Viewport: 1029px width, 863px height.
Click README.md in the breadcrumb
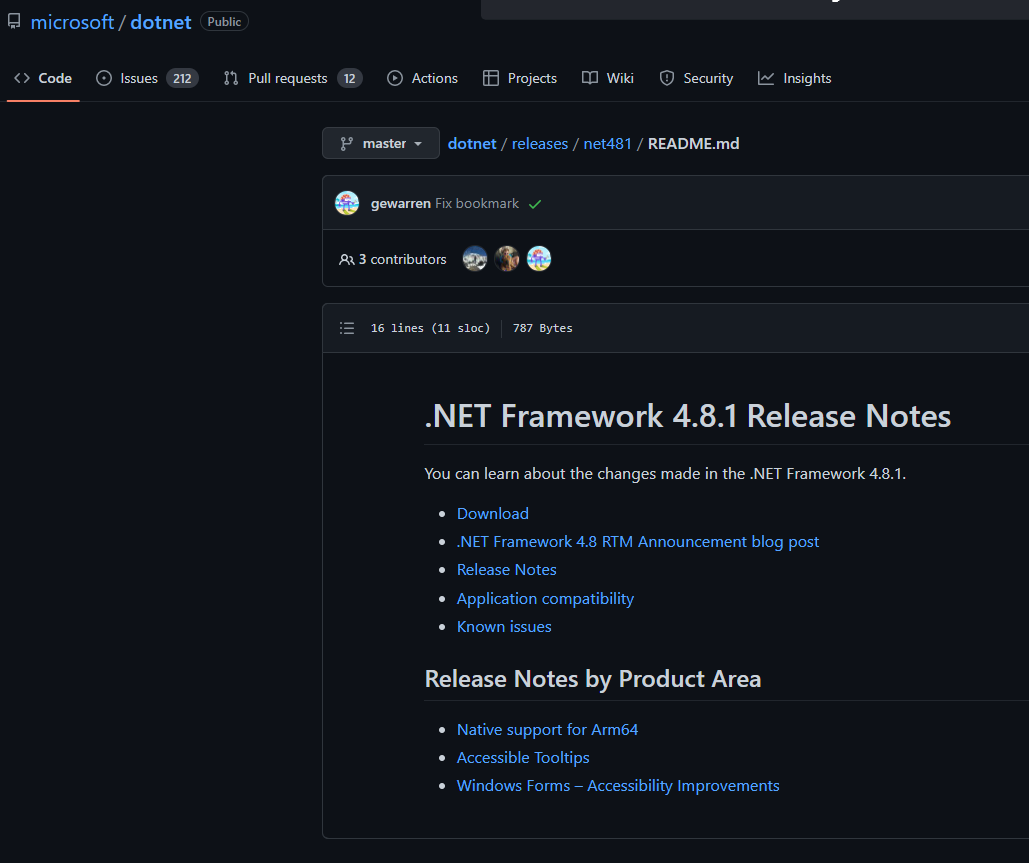(693, 144)
